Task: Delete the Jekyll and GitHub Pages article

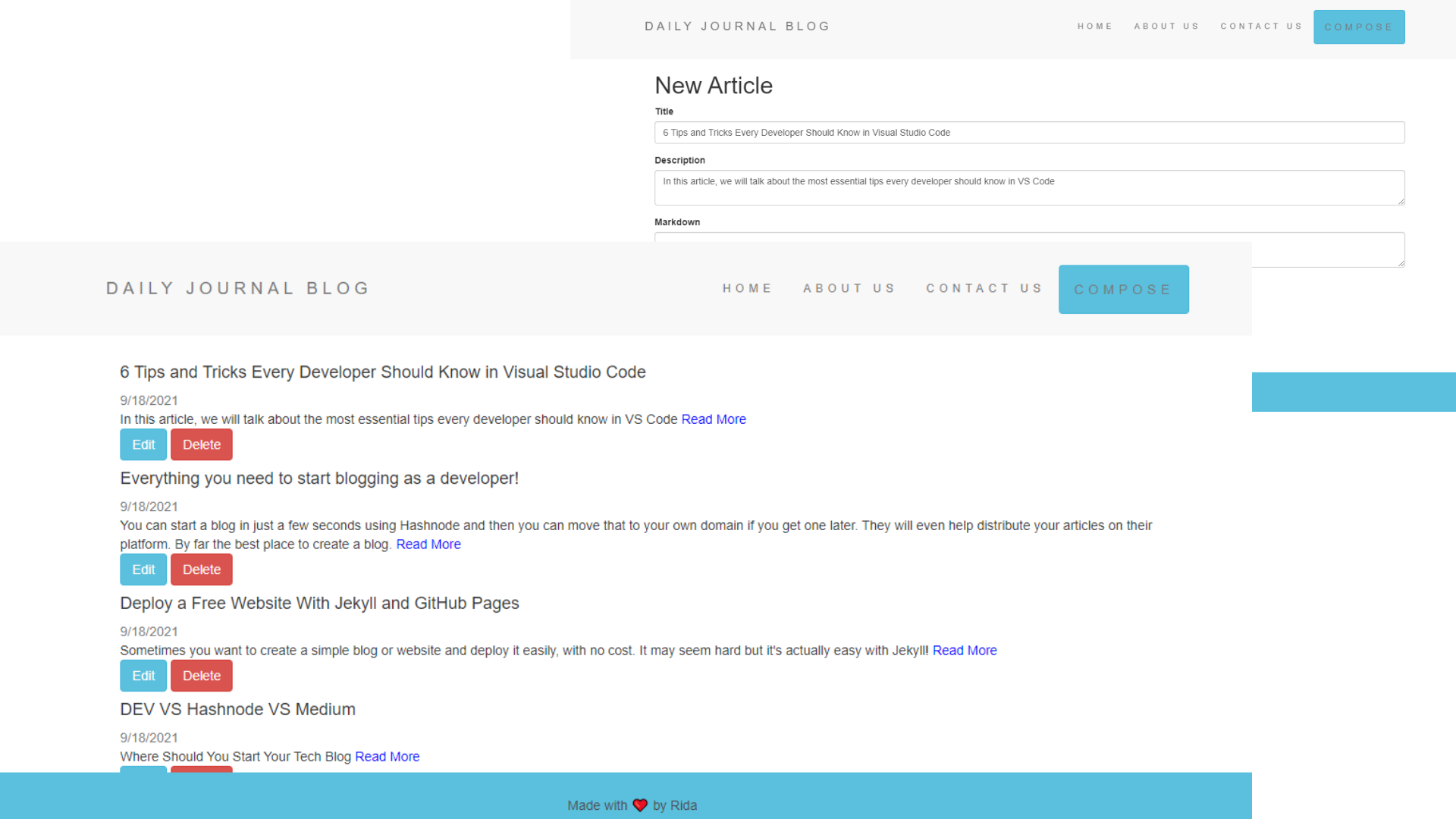Action: pos(201,676)
